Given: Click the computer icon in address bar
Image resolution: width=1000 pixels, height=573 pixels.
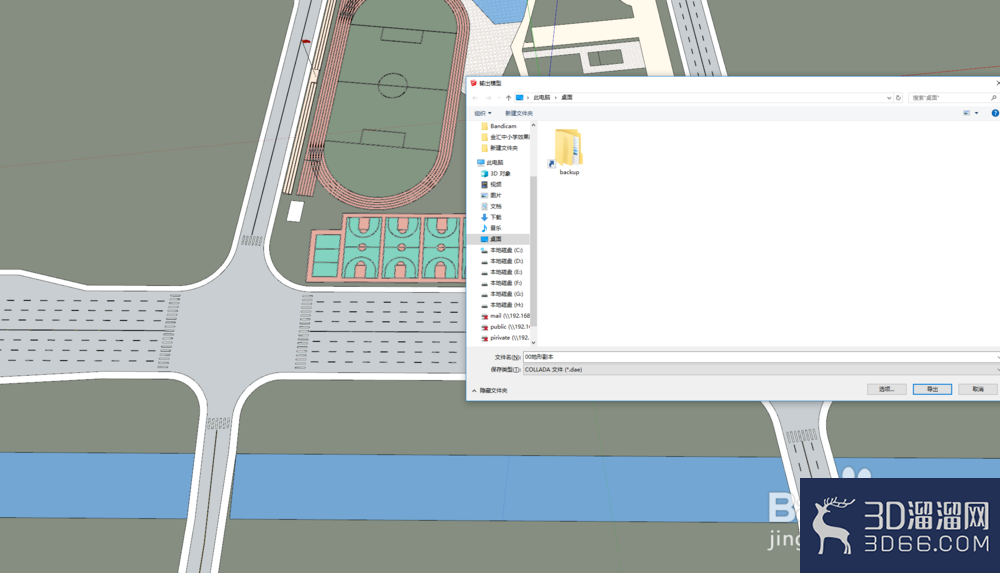Looking at the screenshot, I should pyautogui.click(x=520, y=98).
